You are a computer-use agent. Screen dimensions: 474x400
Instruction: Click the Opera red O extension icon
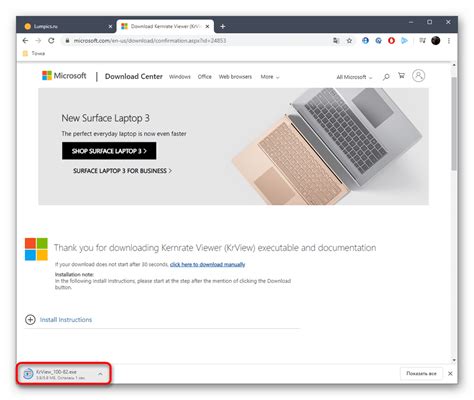point(391,41)
